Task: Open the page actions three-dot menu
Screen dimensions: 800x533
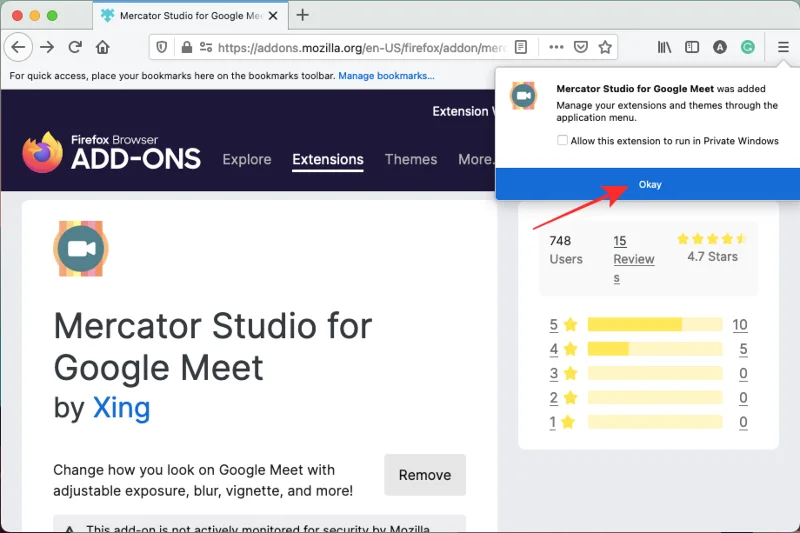Action: (x=556, y=47)
